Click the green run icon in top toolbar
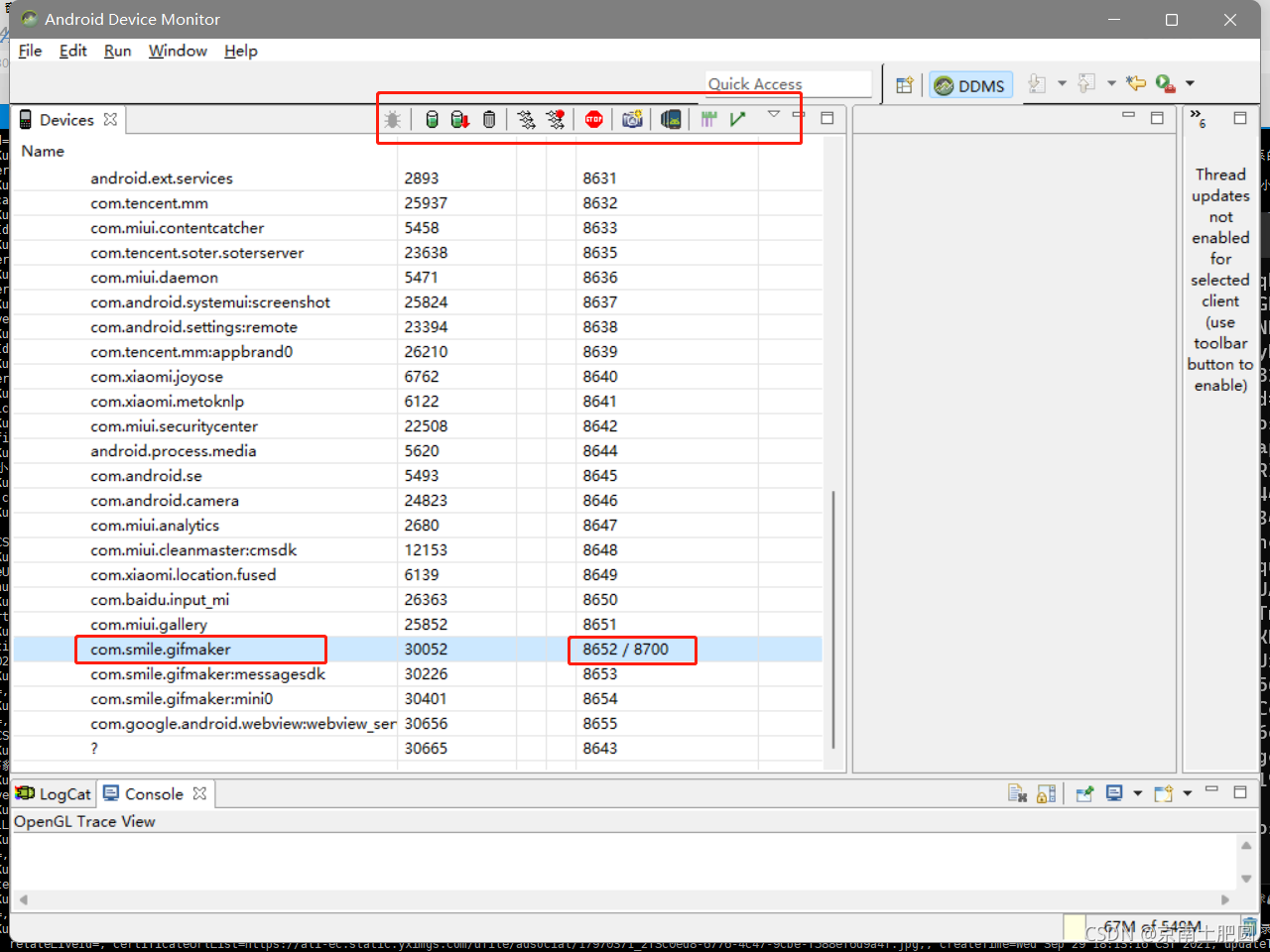 tap(1165, 84)
